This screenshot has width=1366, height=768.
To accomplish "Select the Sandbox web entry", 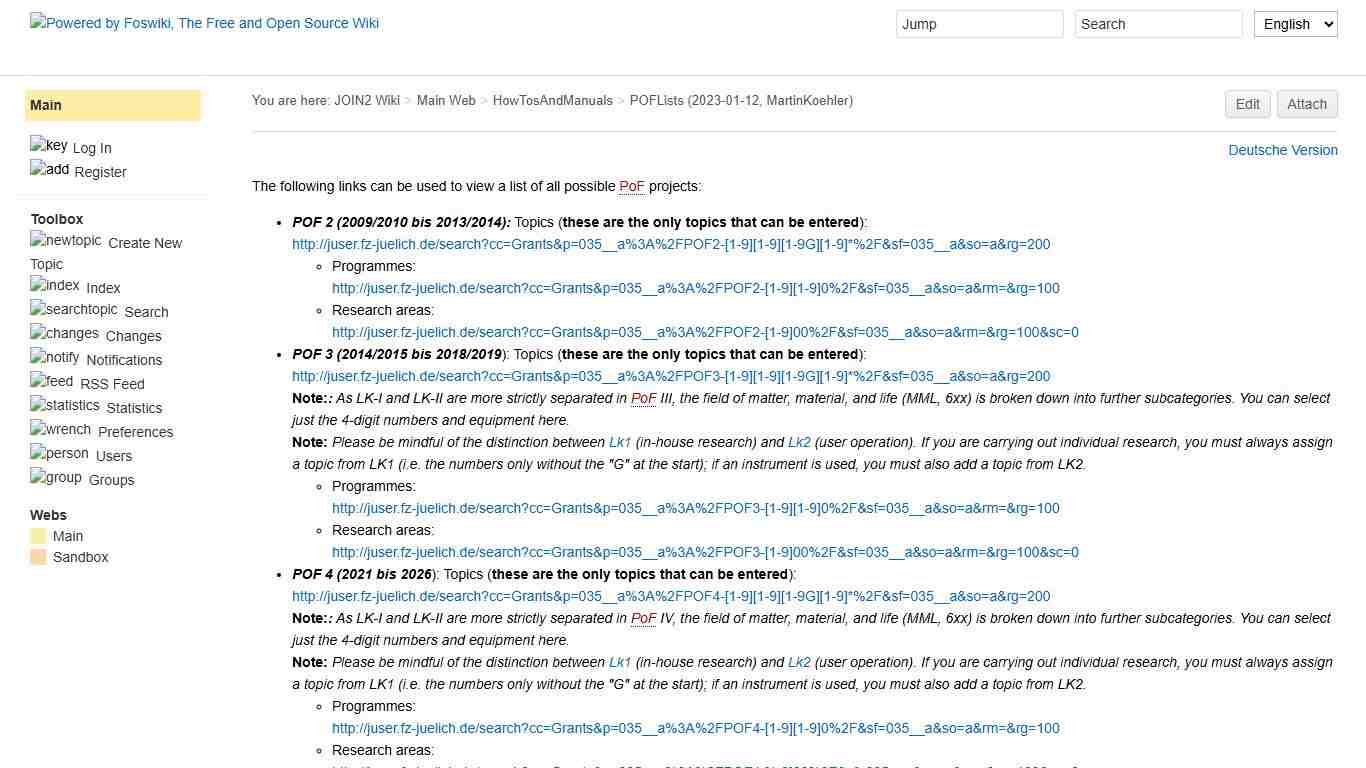I will [80, 557].
